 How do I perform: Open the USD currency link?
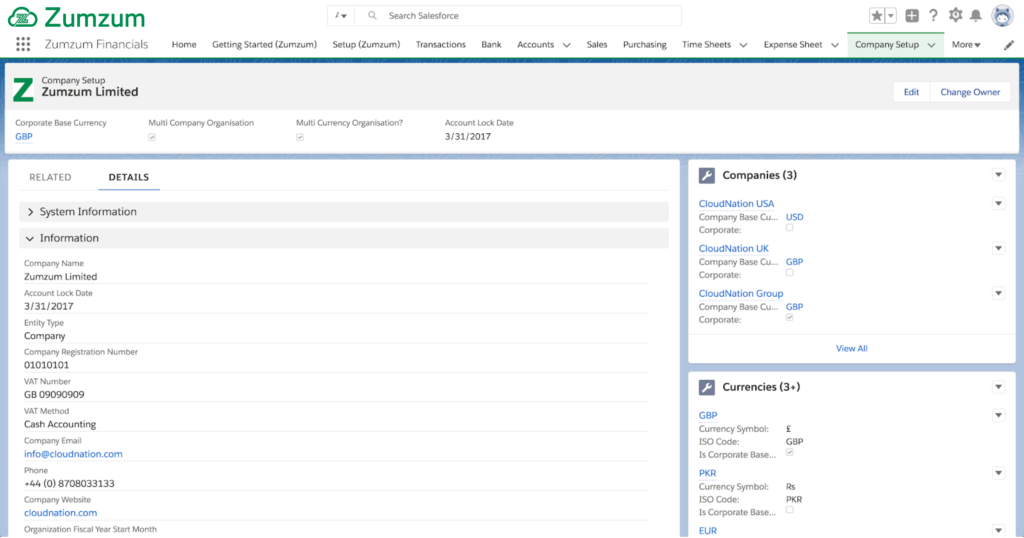tap(794, 217)
